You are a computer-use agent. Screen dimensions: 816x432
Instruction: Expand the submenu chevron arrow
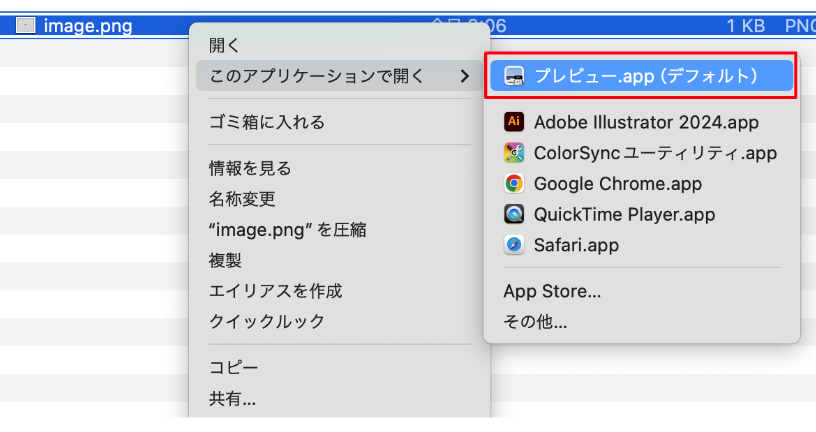click(464, 77)
